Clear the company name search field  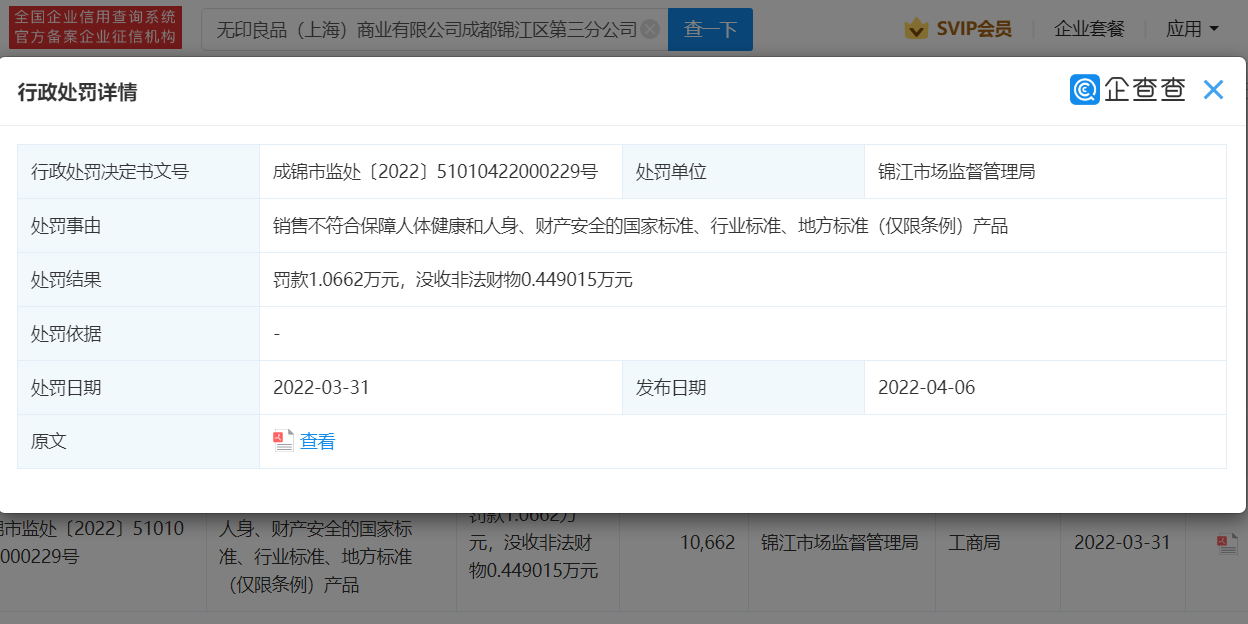click(x=650, y=29)
